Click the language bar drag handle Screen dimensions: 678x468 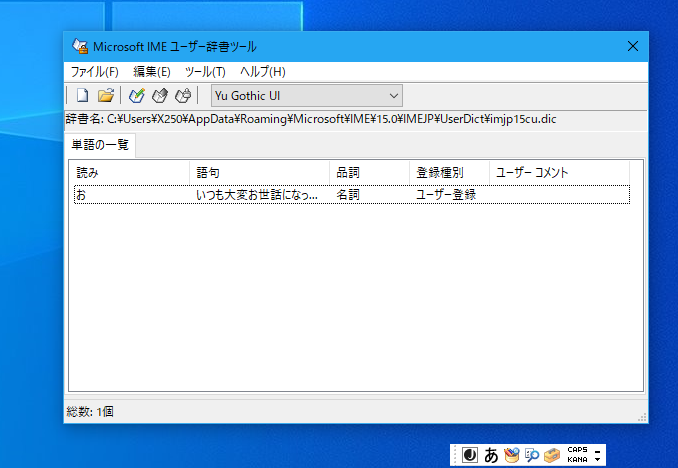click(455, 455)
